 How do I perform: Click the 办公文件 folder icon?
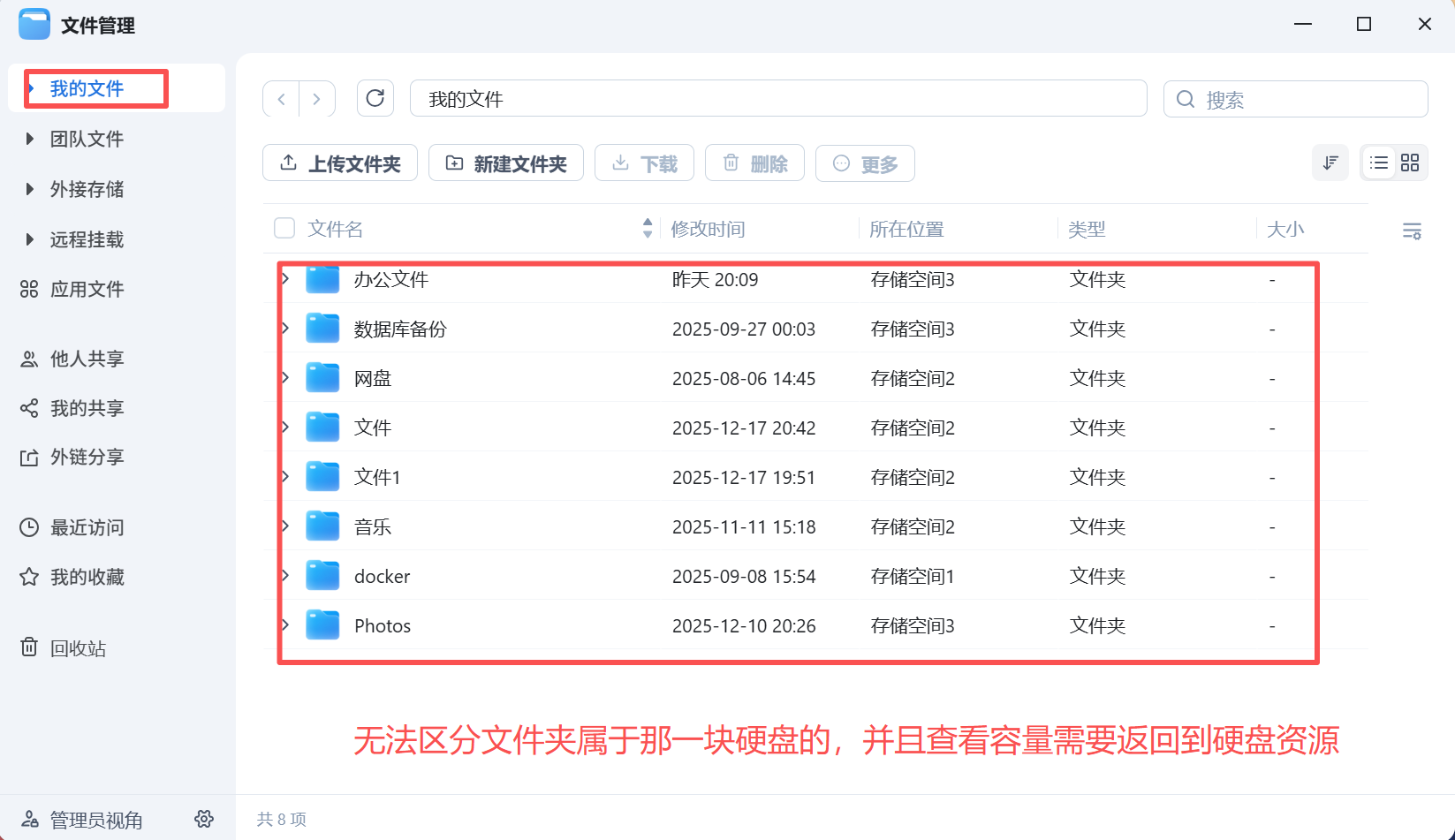pyautogui.click(x=322, y=279)
